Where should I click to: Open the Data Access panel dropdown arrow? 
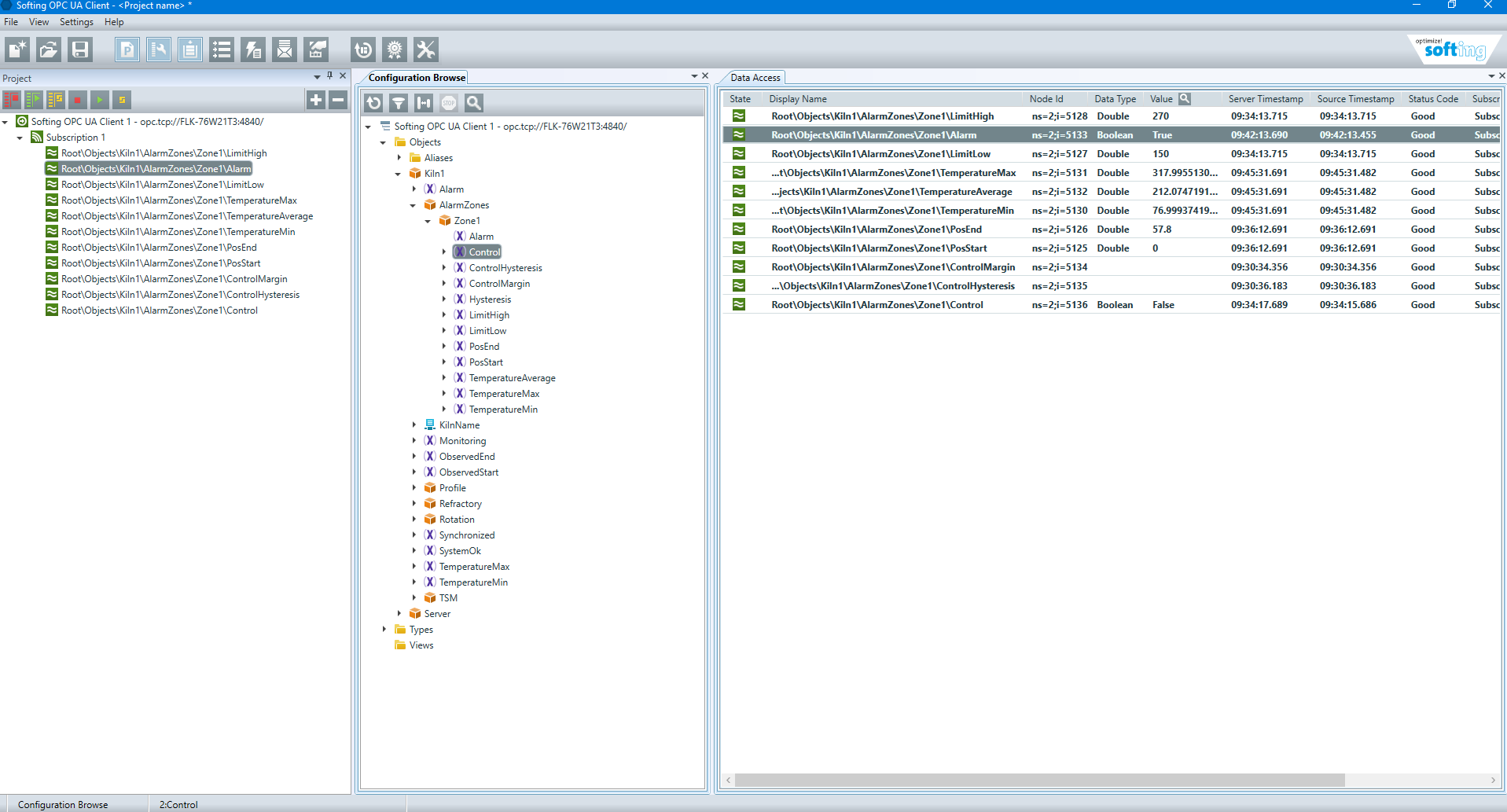[x=1491, y=76]
